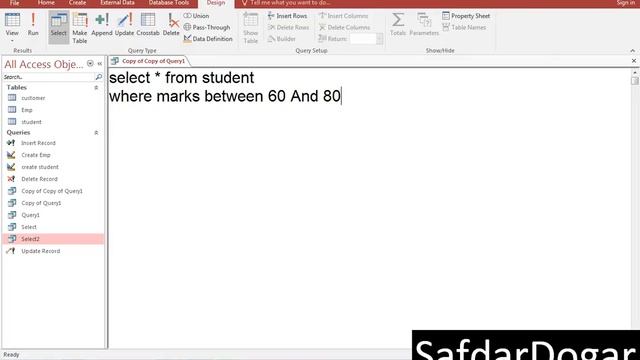Click on the 'select * from student' line
Viewport: 640px width, 360px height.
pyautogui.click(x=182, y=78)
